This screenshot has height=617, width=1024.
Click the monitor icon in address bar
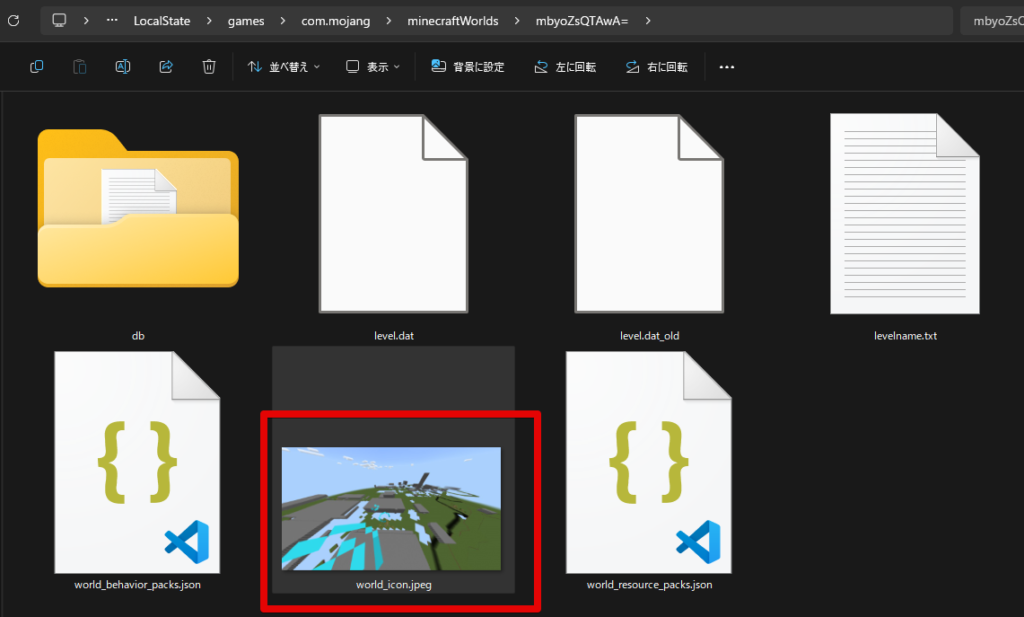pyautogui.click(x=60, y=21)
